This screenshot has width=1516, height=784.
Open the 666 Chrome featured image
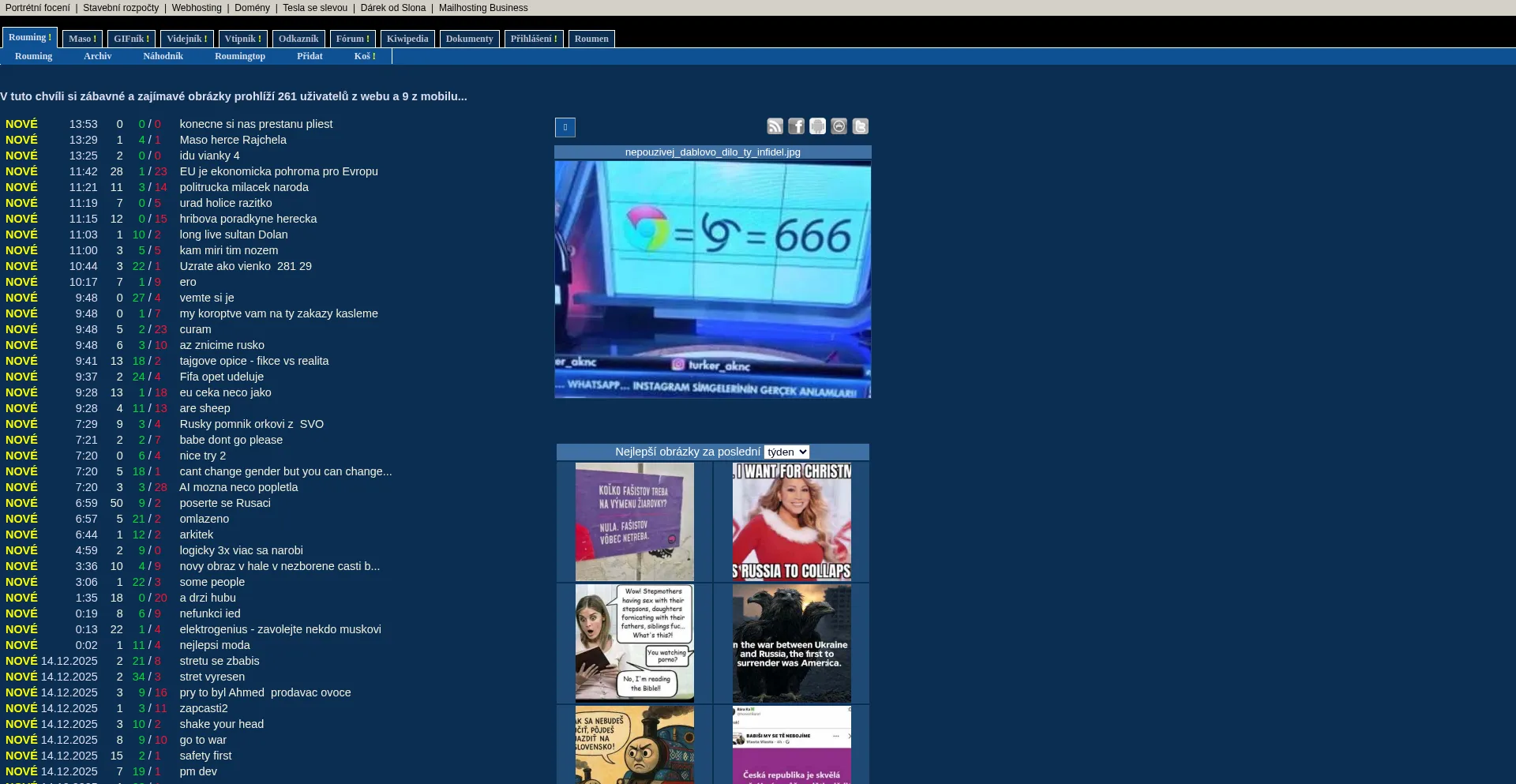click(712, 279)
